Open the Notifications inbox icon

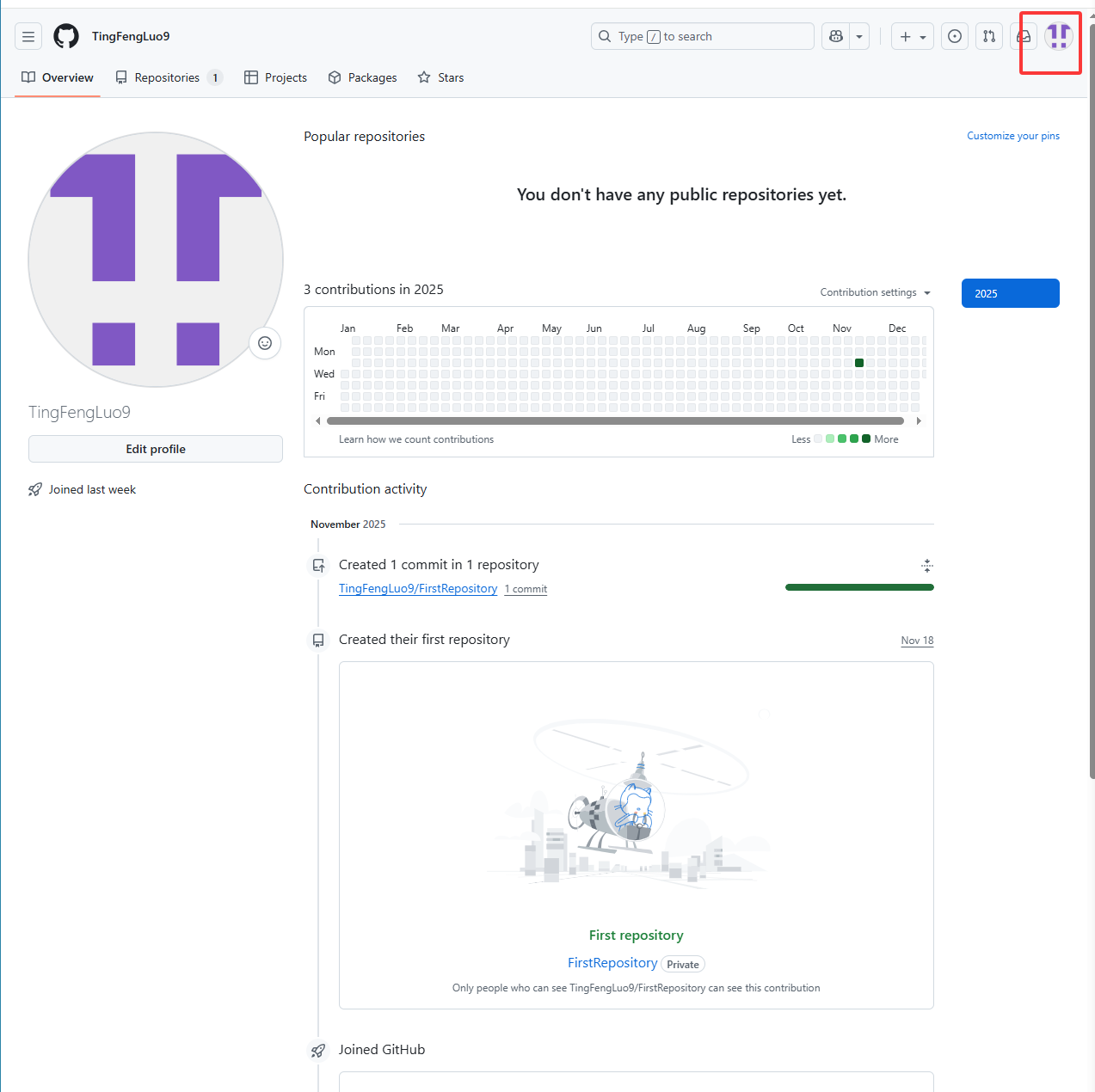tap(1024, 36)
